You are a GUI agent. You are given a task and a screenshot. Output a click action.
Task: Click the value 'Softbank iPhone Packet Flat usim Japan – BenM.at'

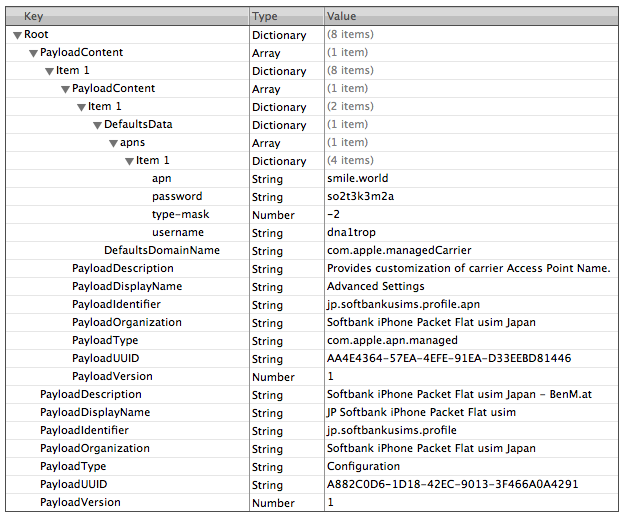click(459, 394)
